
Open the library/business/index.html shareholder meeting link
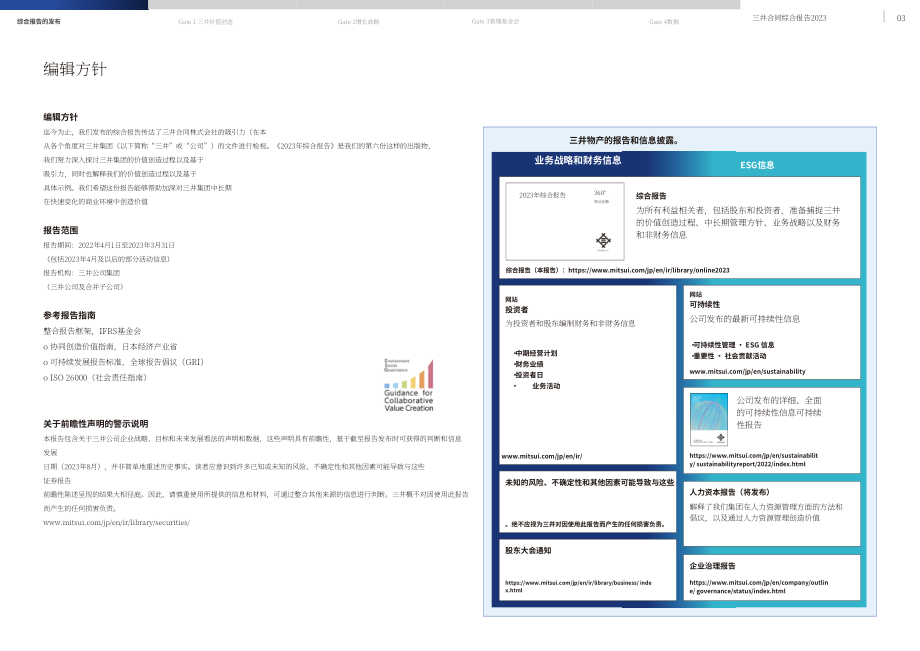[579, 586]
